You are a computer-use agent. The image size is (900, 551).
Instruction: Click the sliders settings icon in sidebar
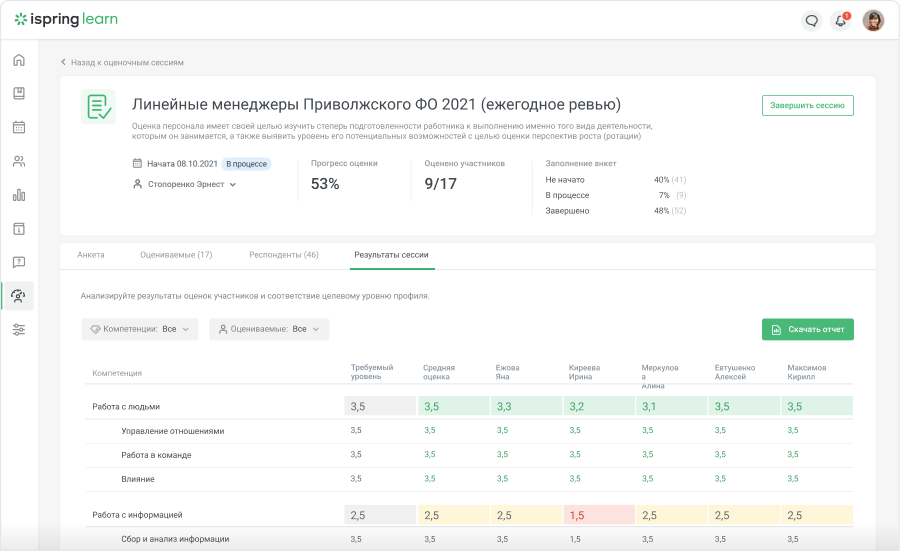coord(19,330)
